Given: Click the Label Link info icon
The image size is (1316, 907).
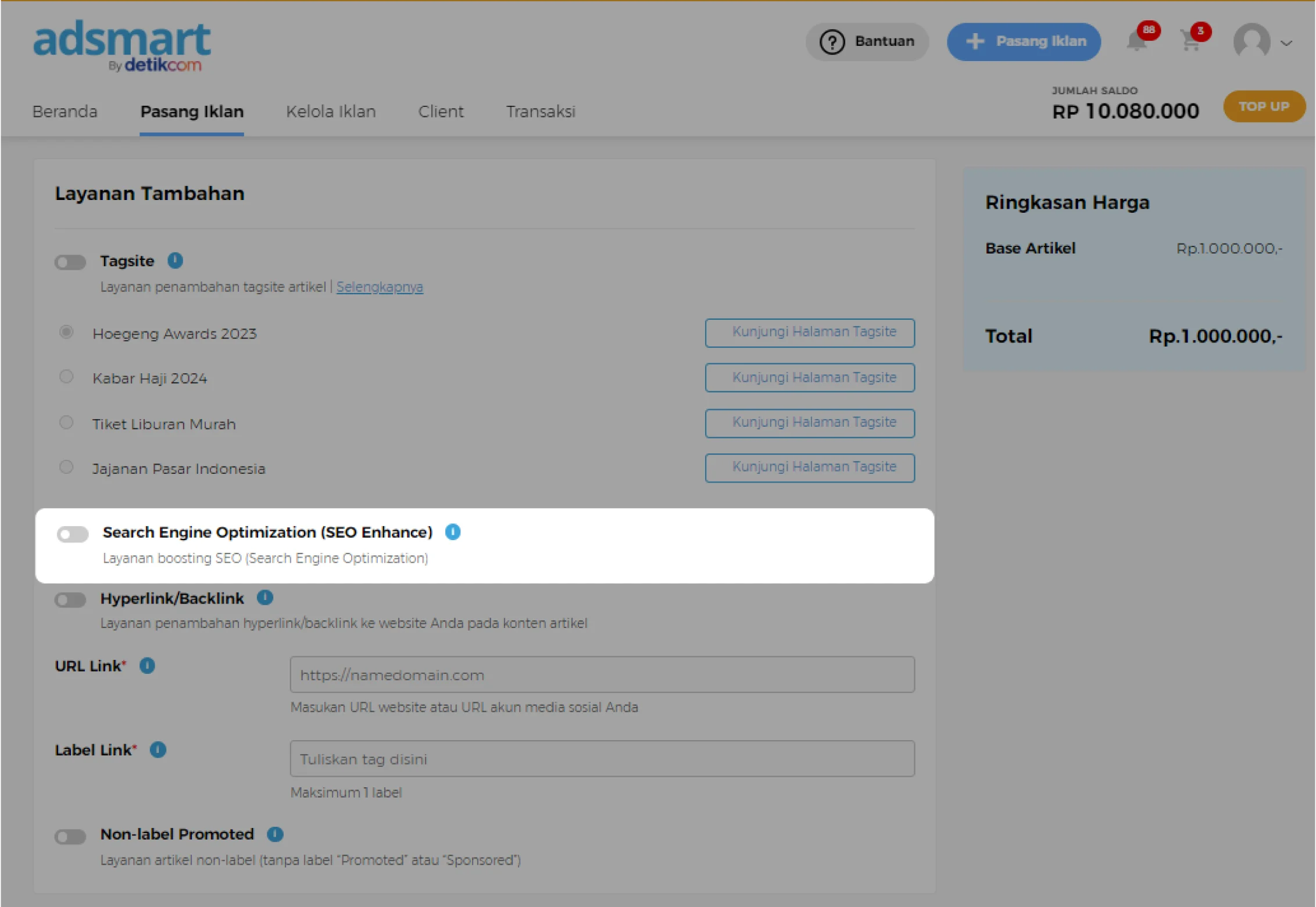Looking at the screenshot, I should [x=158, y=750].
